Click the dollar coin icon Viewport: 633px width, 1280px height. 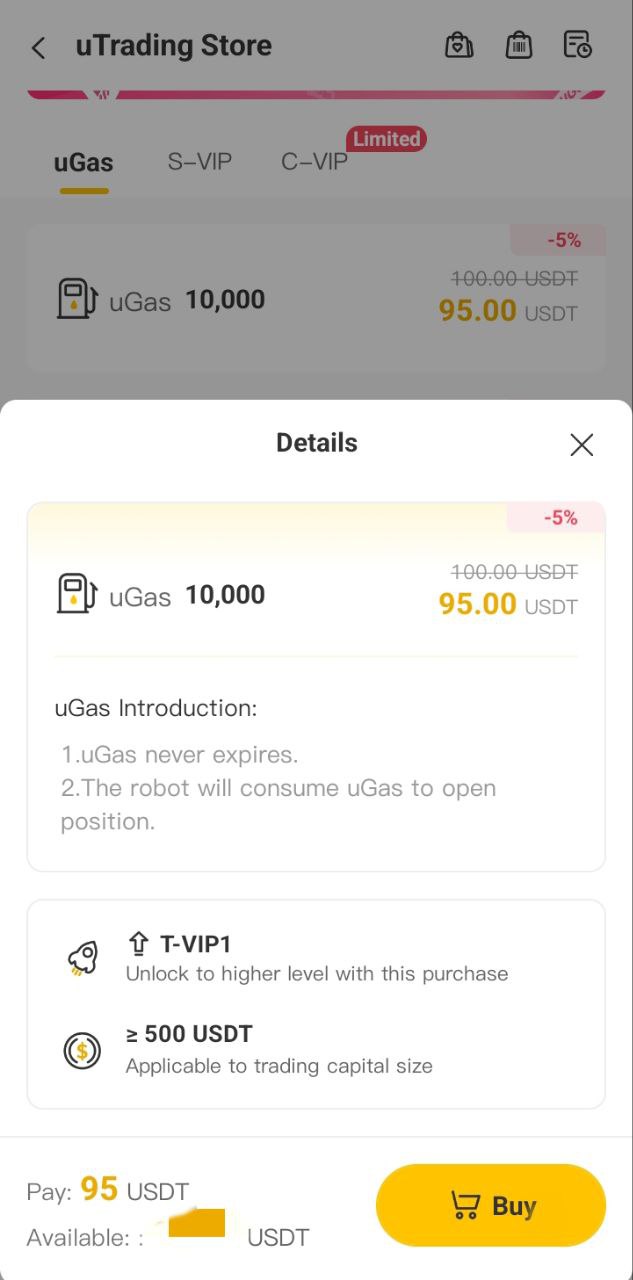(81, 1050)
